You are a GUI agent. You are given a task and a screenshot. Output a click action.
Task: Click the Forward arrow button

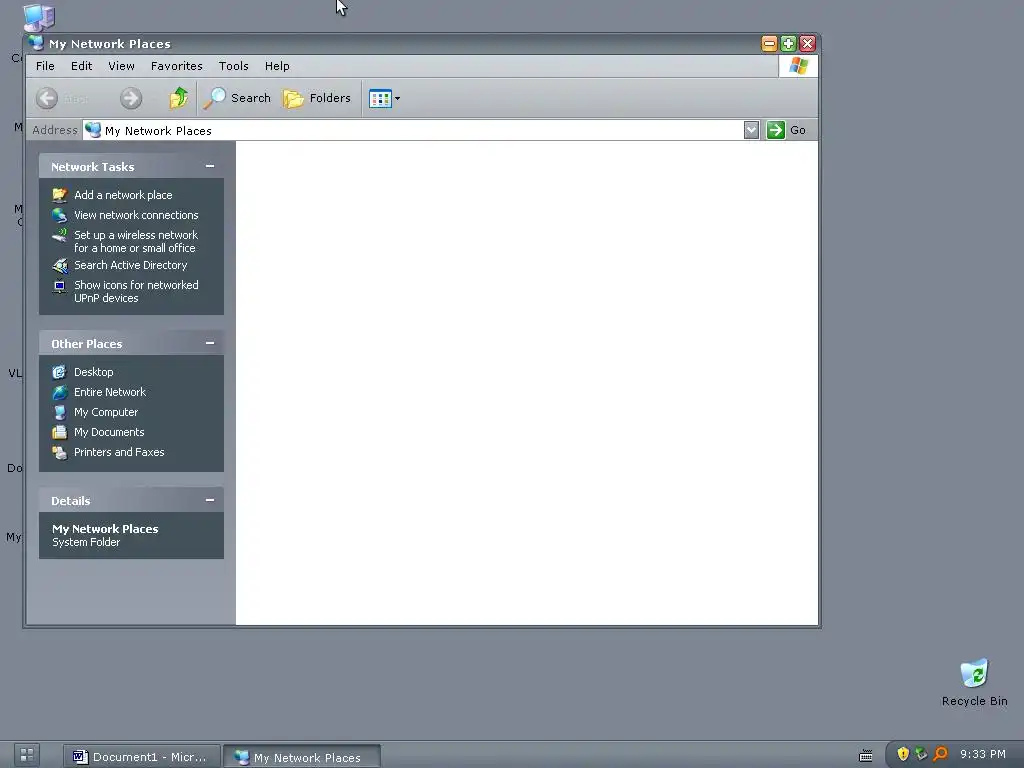coord(131,99)
